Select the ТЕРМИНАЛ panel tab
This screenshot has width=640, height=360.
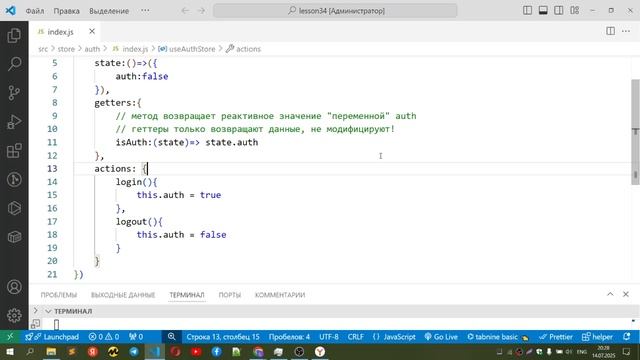[x=187, y=295]
